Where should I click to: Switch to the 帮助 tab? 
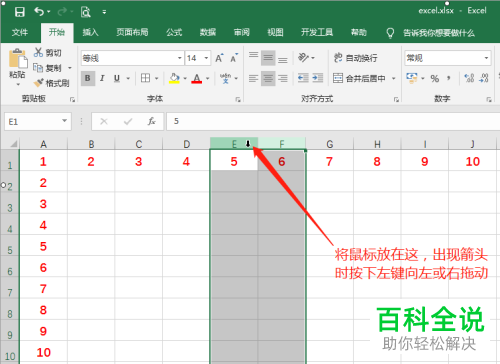pos(359,32)
